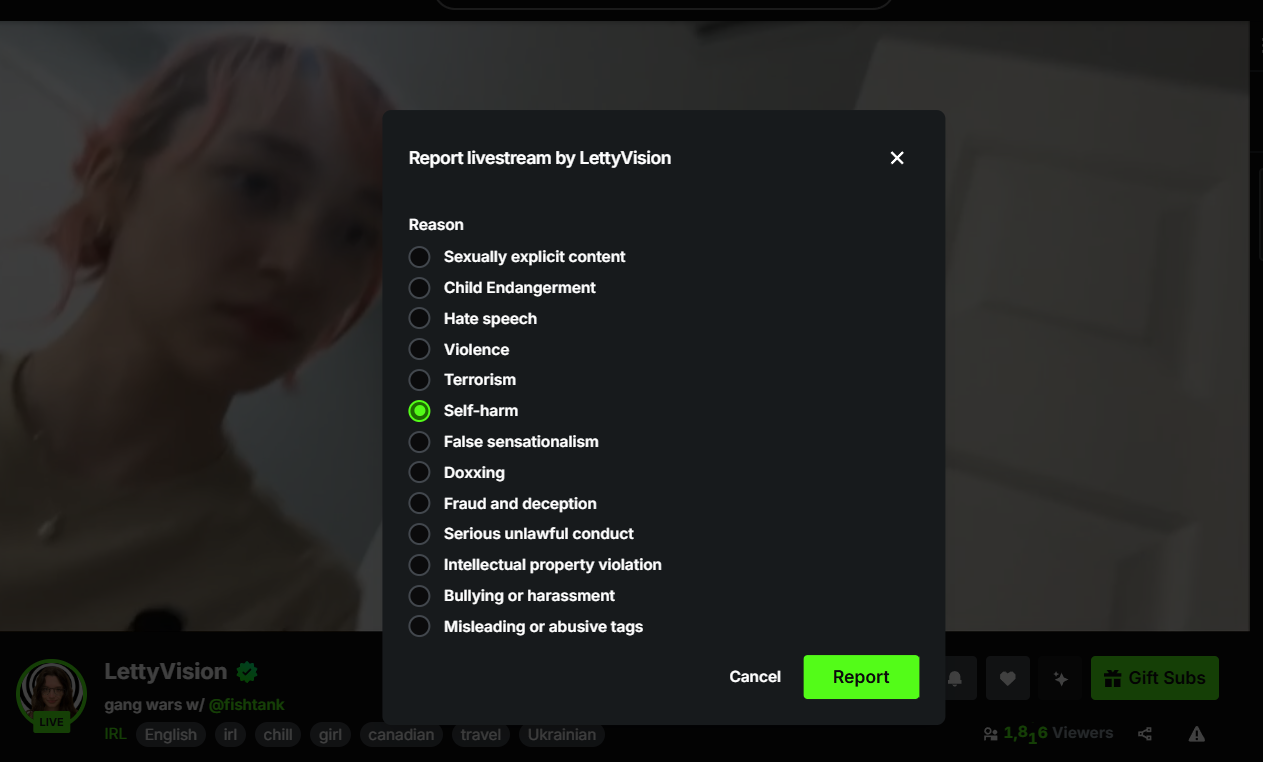Viewport: 1263px width, 762px height.
Task: Click 'gang wars w/' stream title text
Action: (x=154, y=705)
